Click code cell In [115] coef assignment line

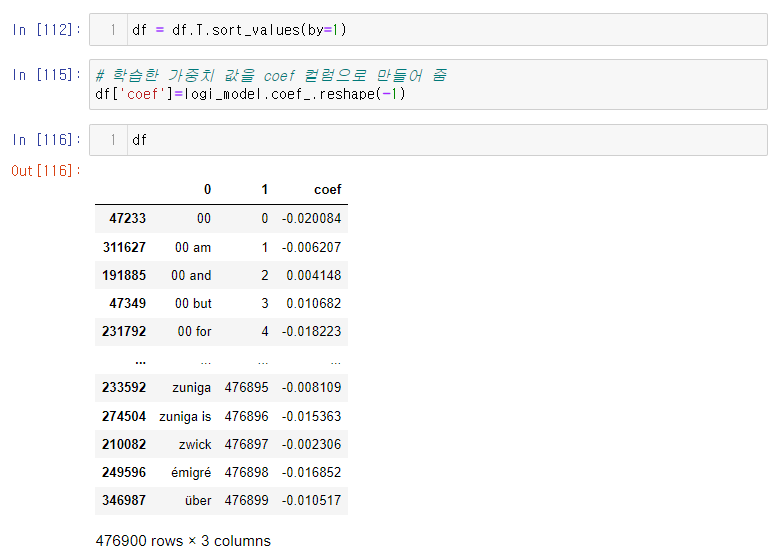click(x=250, y=94)
